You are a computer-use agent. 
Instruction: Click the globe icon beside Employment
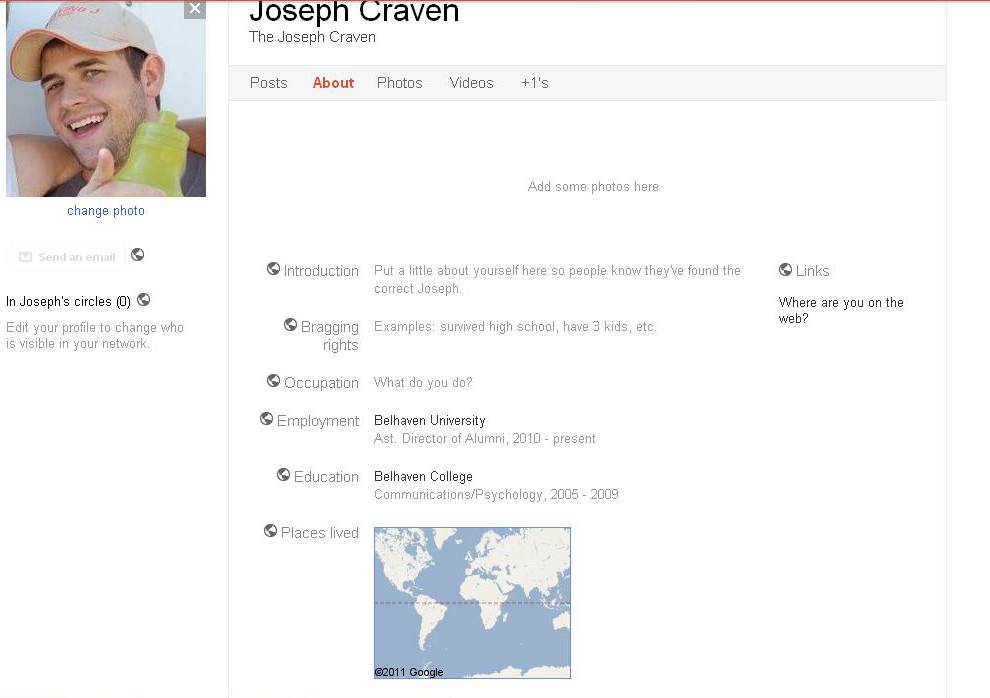[x=266, y=419]
